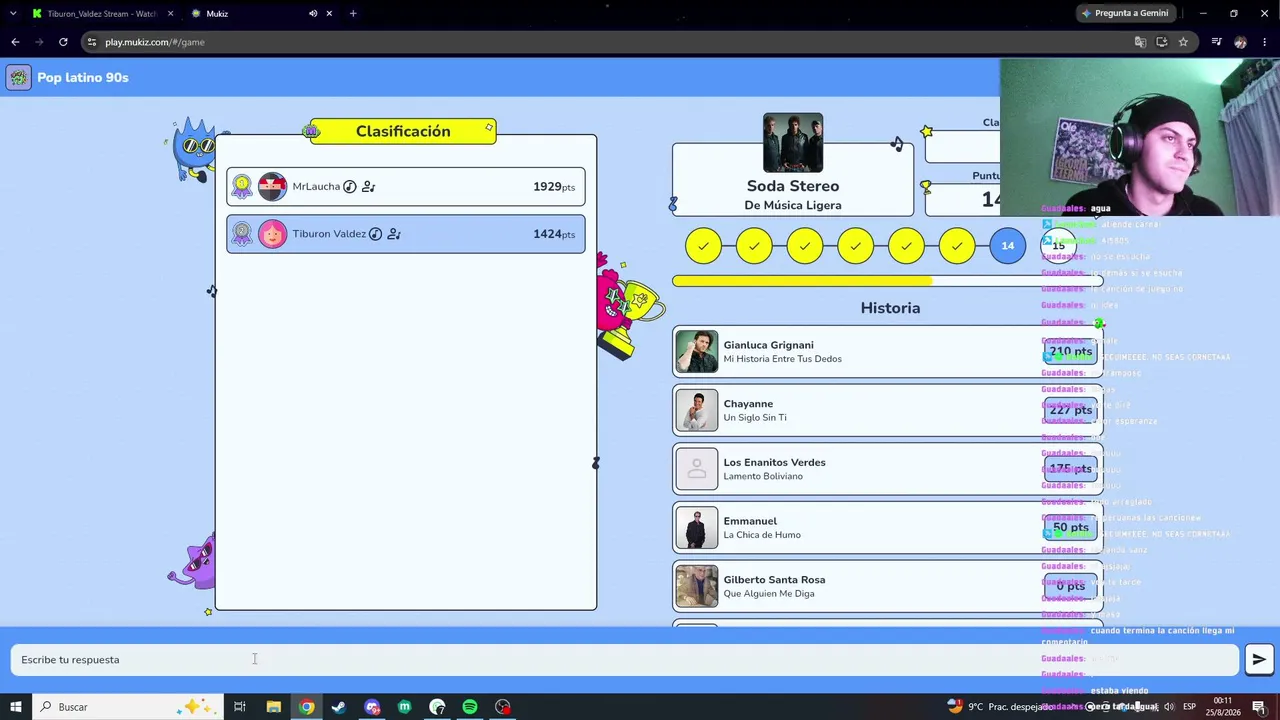1280x720 pixels.
Task: Go back with the browser back arrow
Action: [x=15, y=42]
